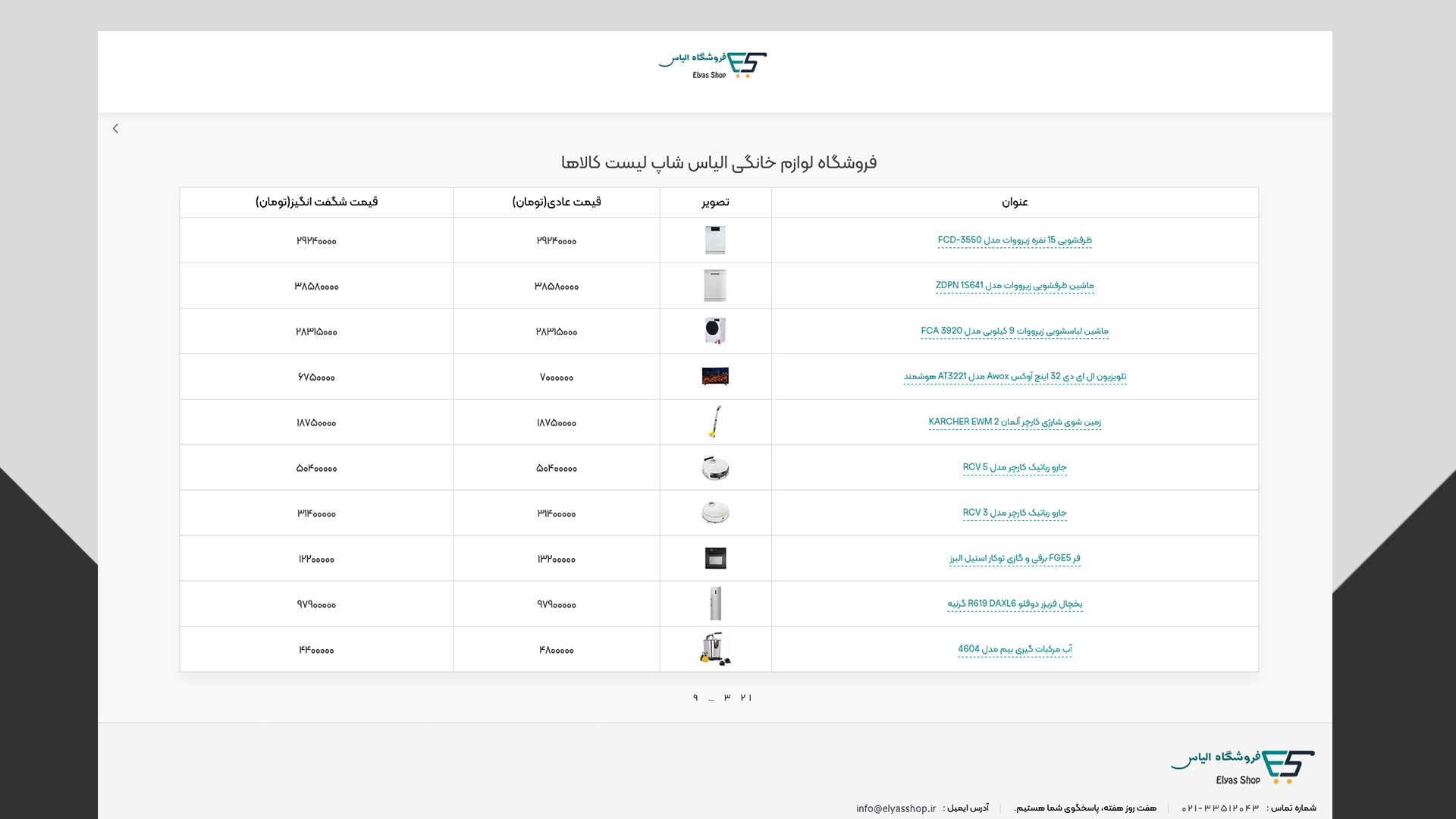Go to pagination page 2
The image size is (1456, 819).
[742, 698]
